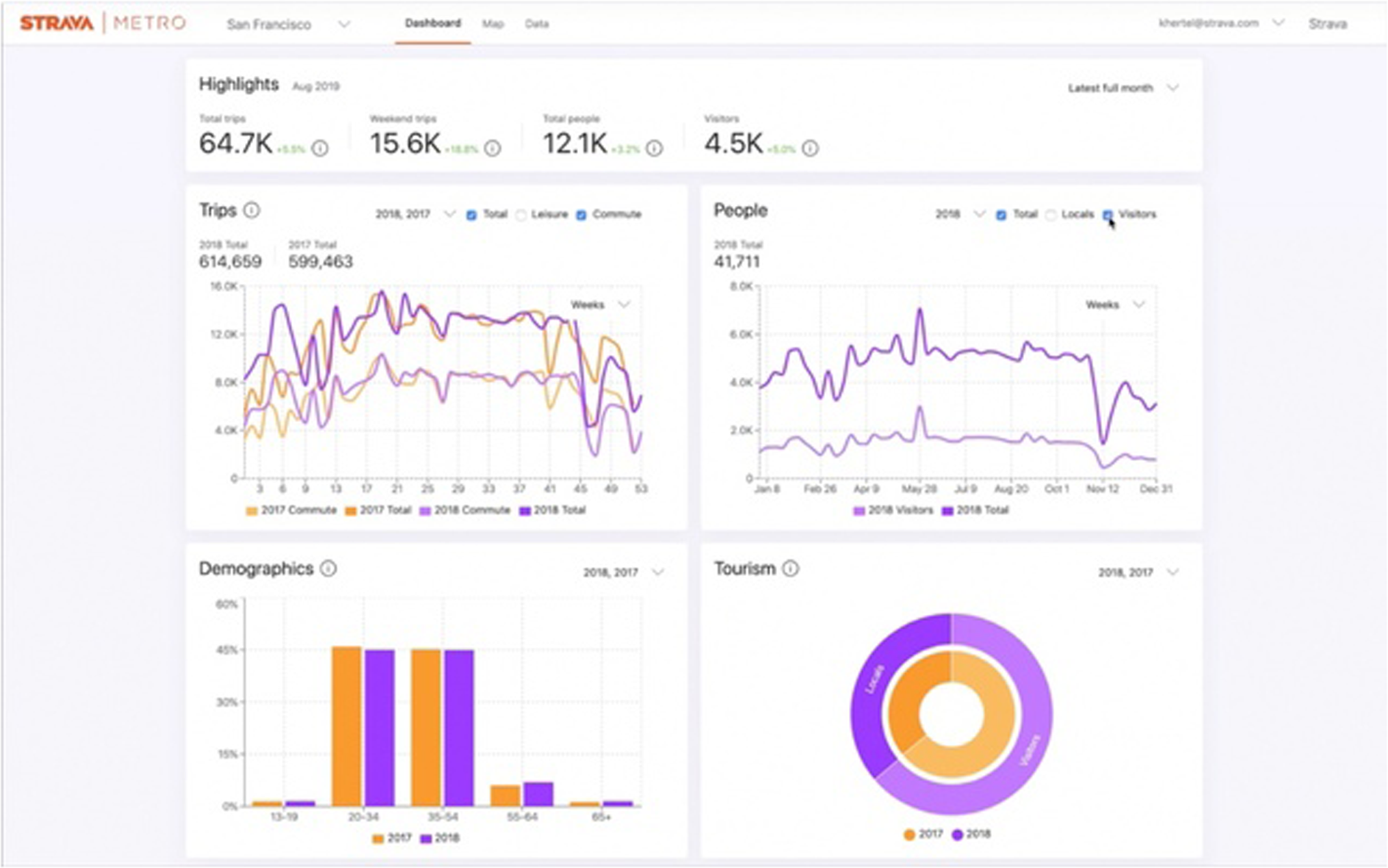Toggle 2017 legend swatch in Demographics
The image size is (1388, 868).
click(378, 839)
